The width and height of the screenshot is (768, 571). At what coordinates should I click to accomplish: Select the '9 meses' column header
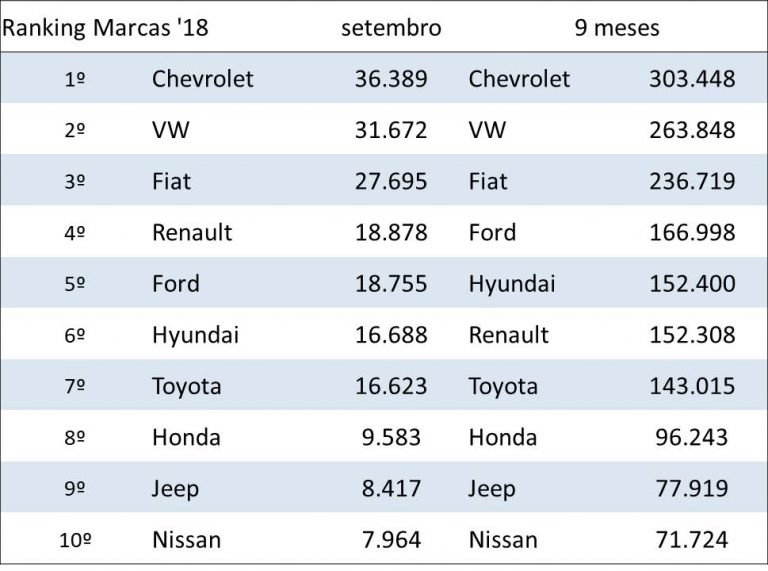point(617,28)
